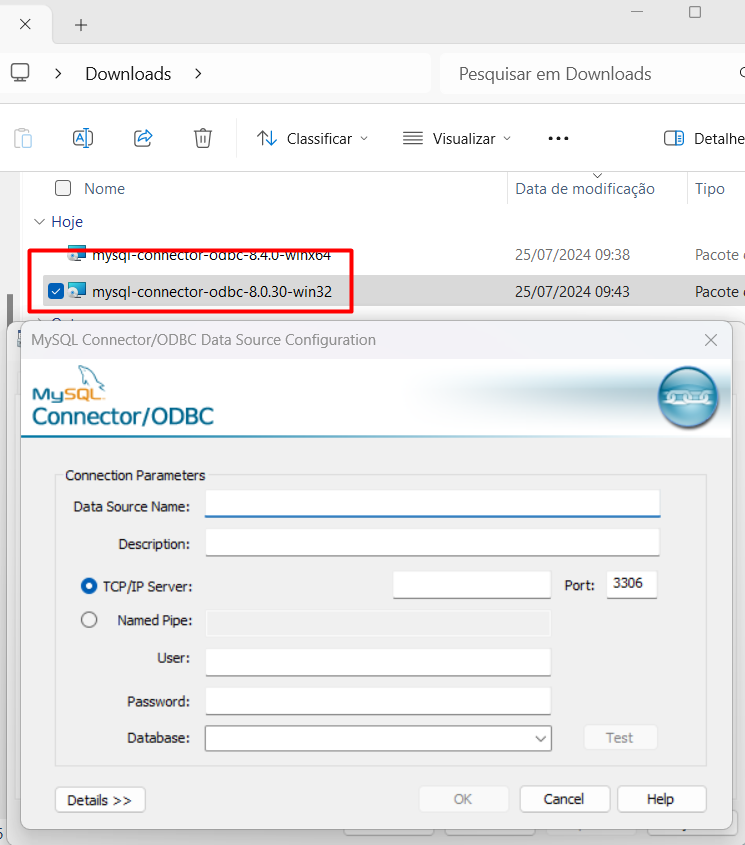Minimize the Explorer window

[x=637, y=12]
